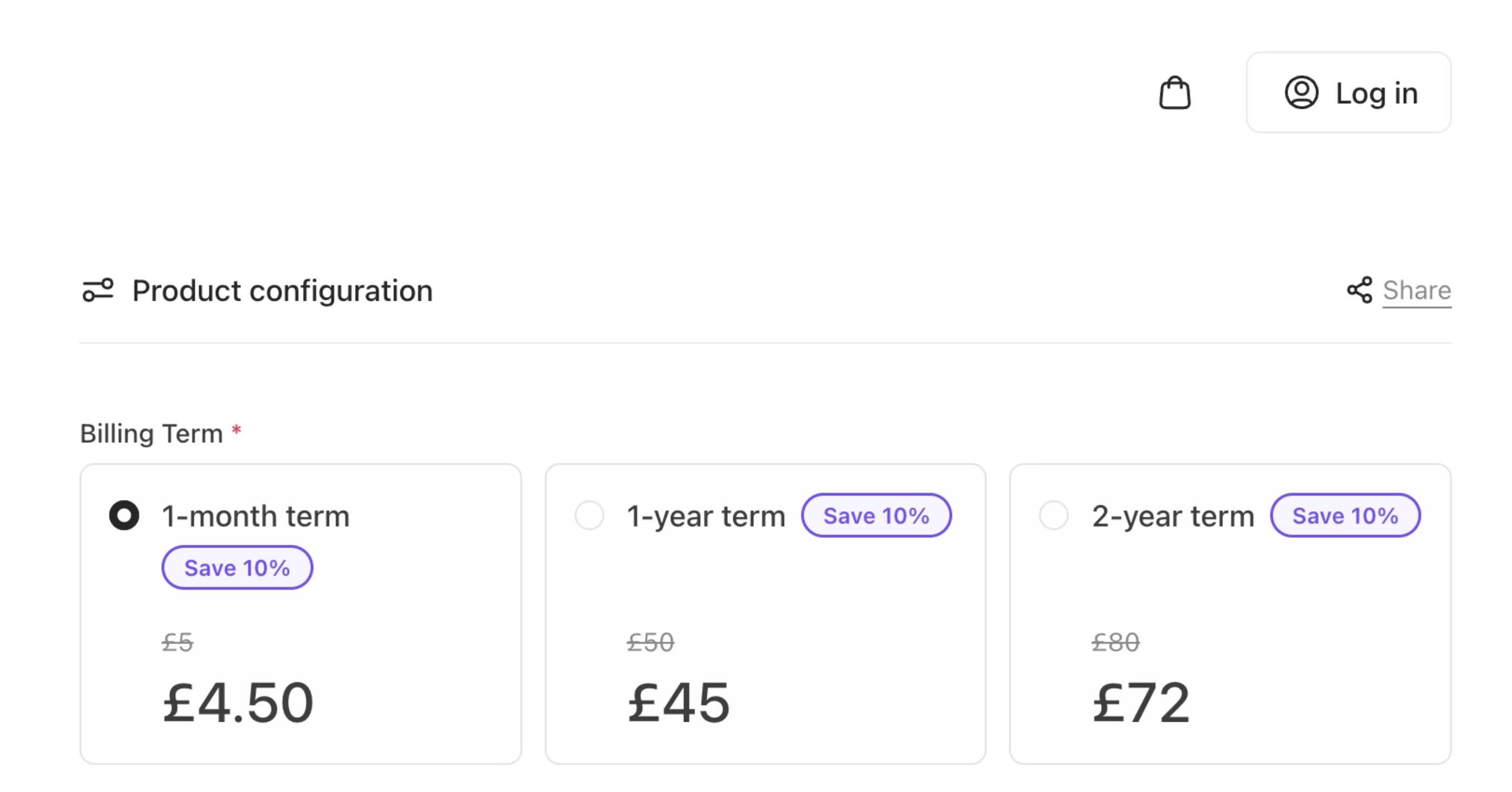
Task: Open the shopping bag cart icon
Action: pos(1174,93)
